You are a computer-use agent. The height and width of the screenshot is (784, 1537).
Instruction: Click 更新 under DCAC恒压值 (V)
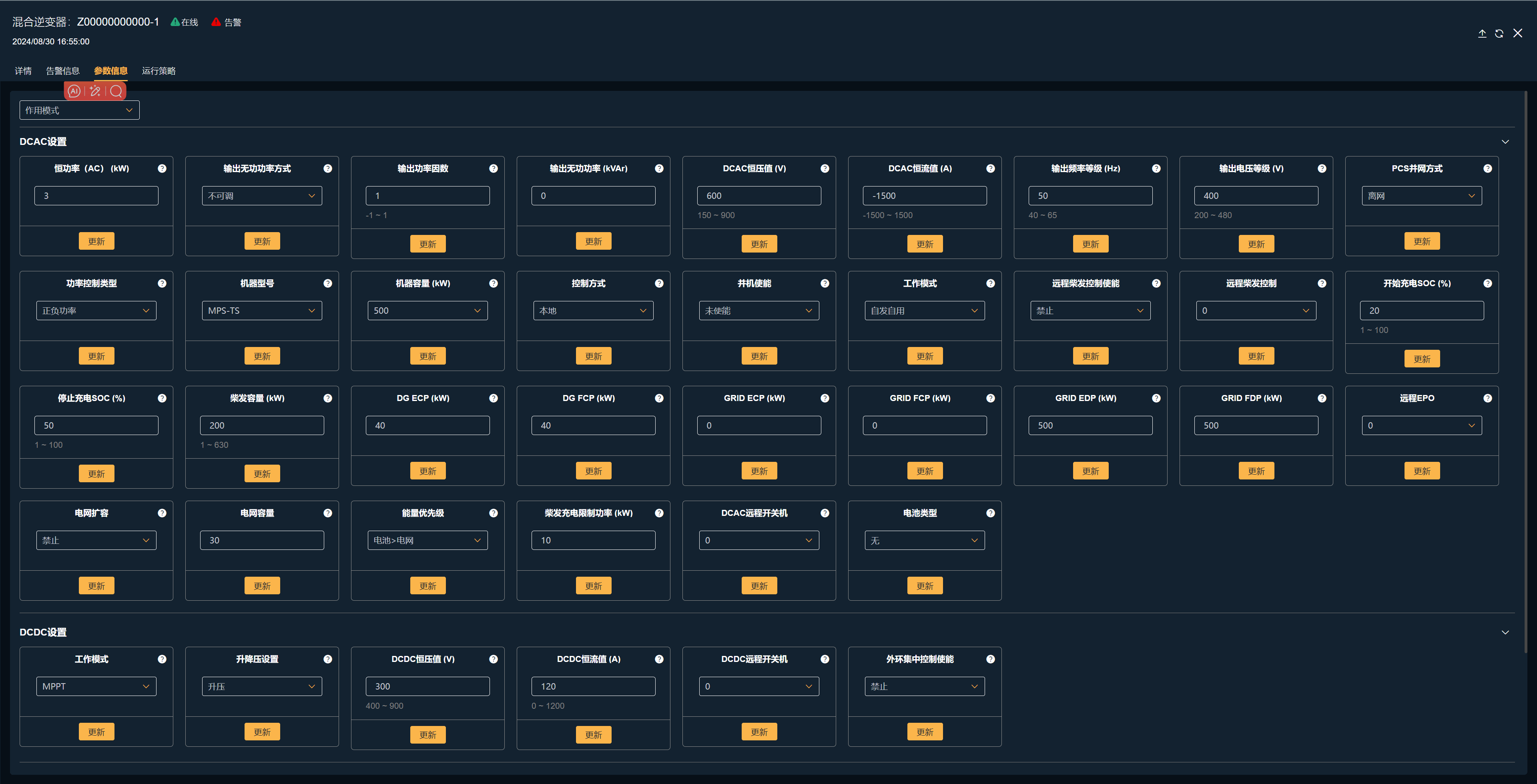[x=759, y=244]
